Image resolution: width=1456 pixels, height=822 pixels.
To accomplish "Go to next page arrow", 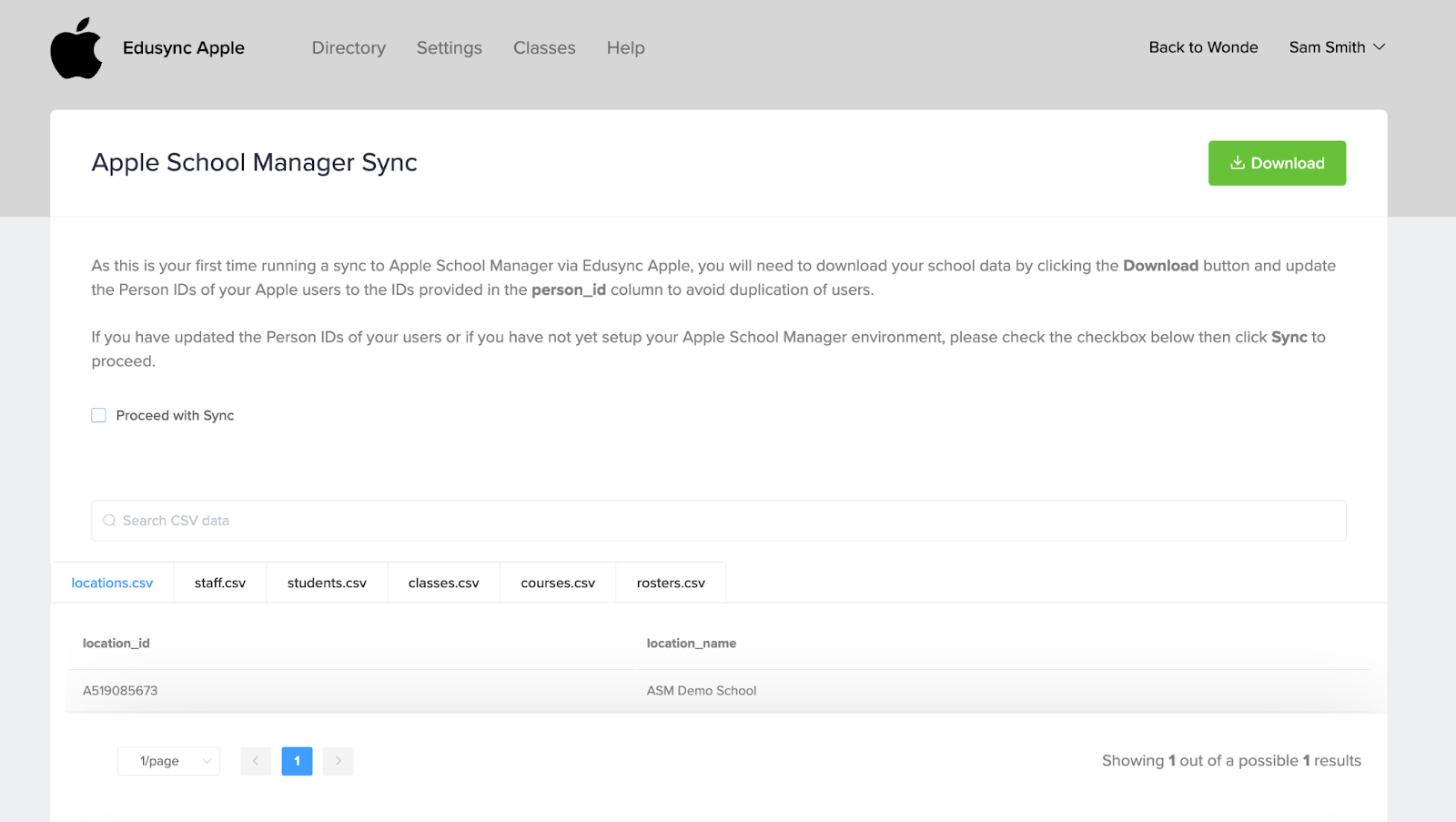I will coord(339,761).
